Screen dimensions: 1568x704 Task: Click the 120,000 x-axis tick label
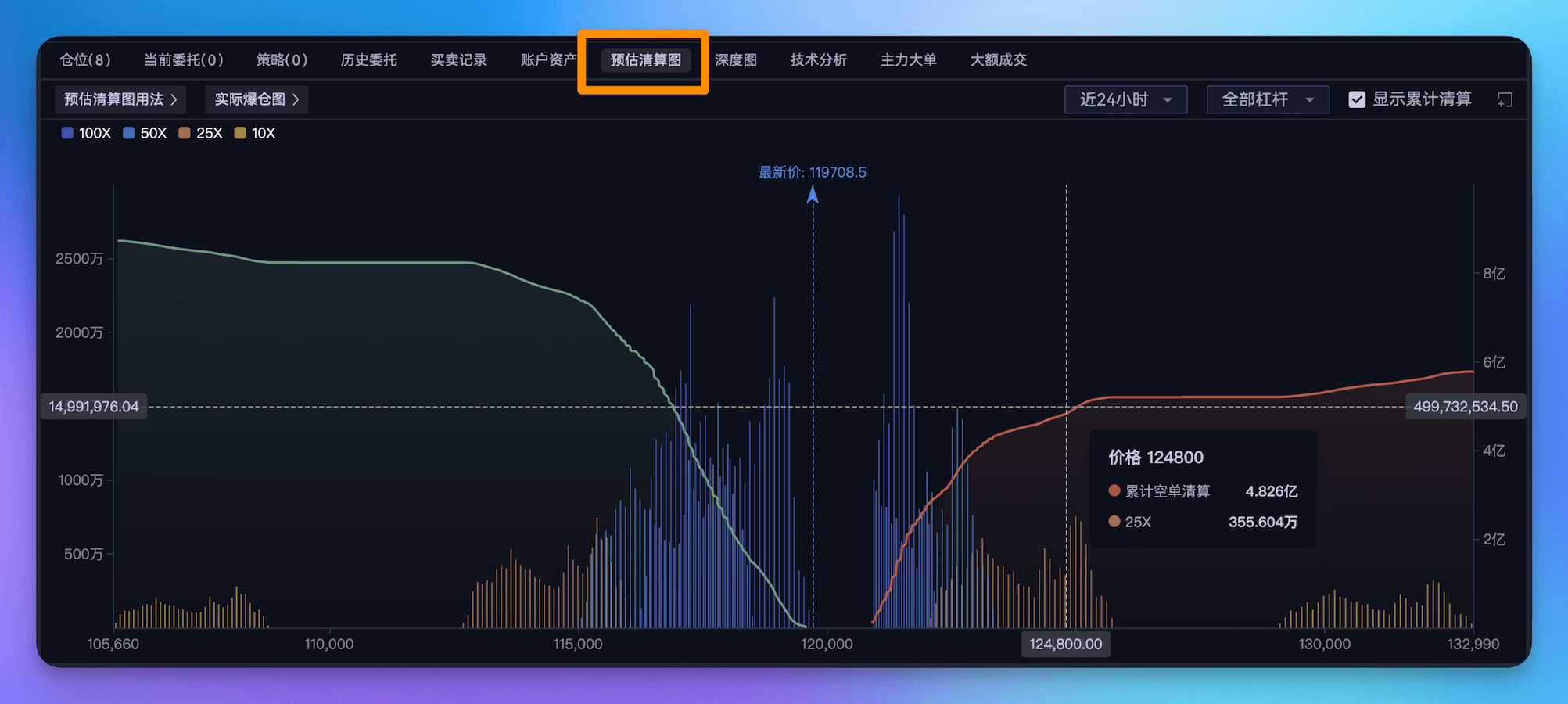coord(827,644)
